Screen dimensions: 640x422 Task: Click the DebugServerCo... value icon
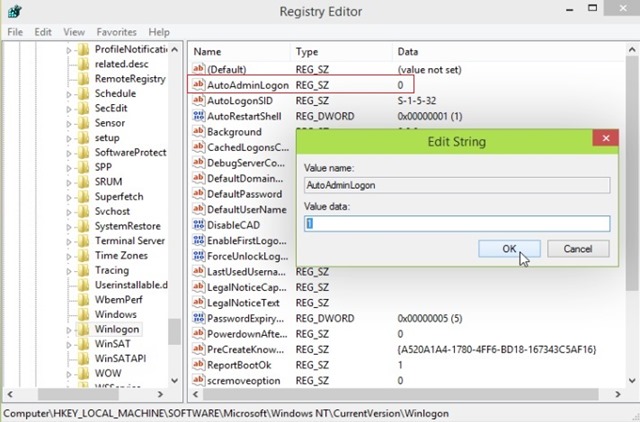point(198,162)
